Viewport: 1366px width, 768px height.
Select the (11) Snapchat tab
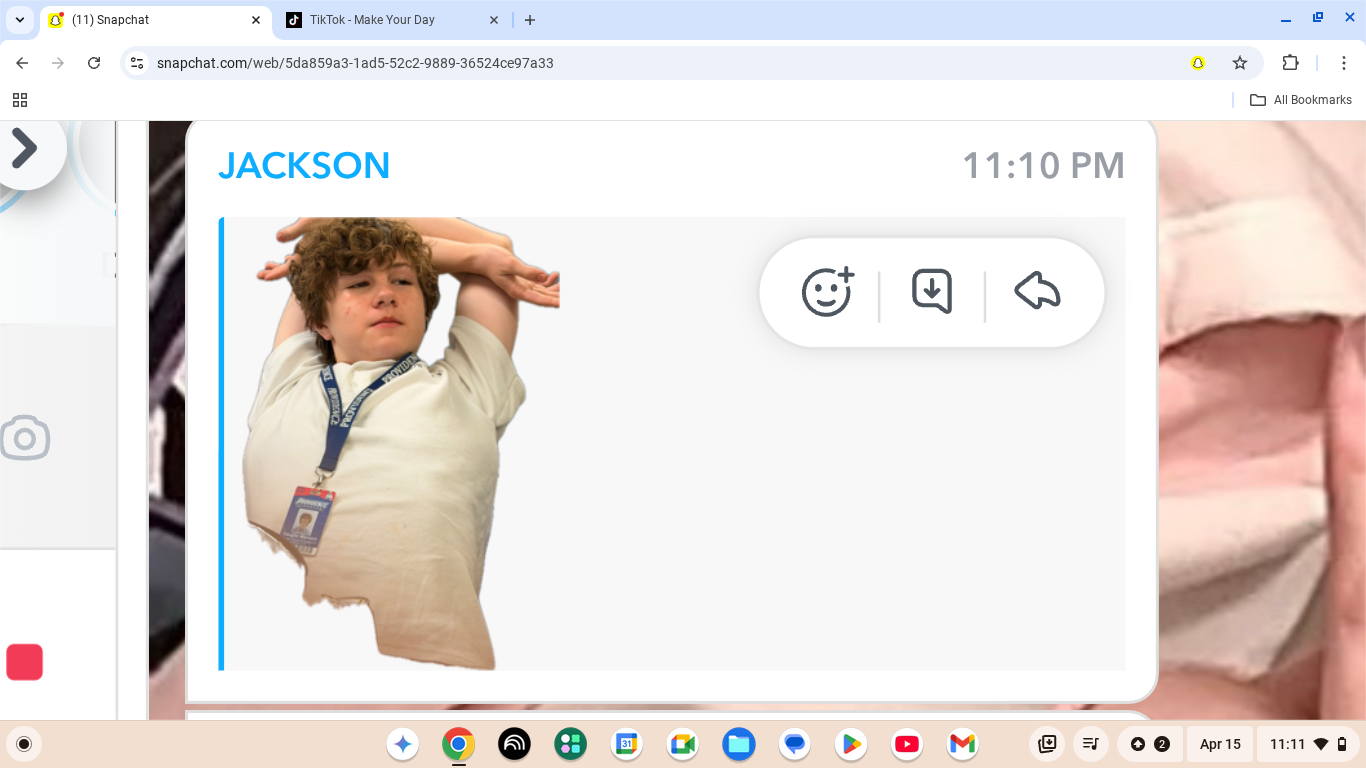pyautogui.click(x=150, y=20)
